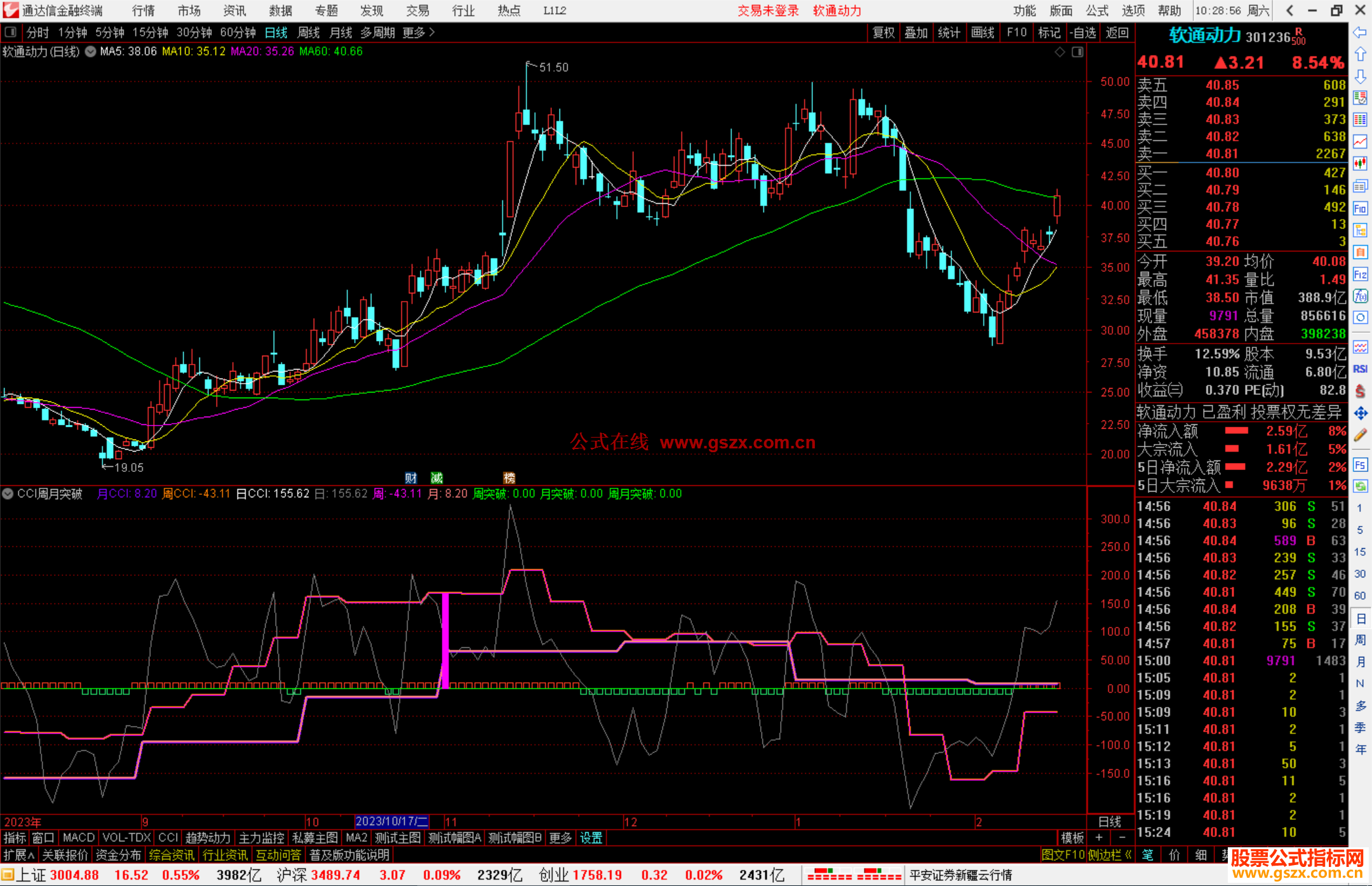Click the 复权 button above chart
The width and height of the screenshot is (1372, 886).
tap(883, 32)
